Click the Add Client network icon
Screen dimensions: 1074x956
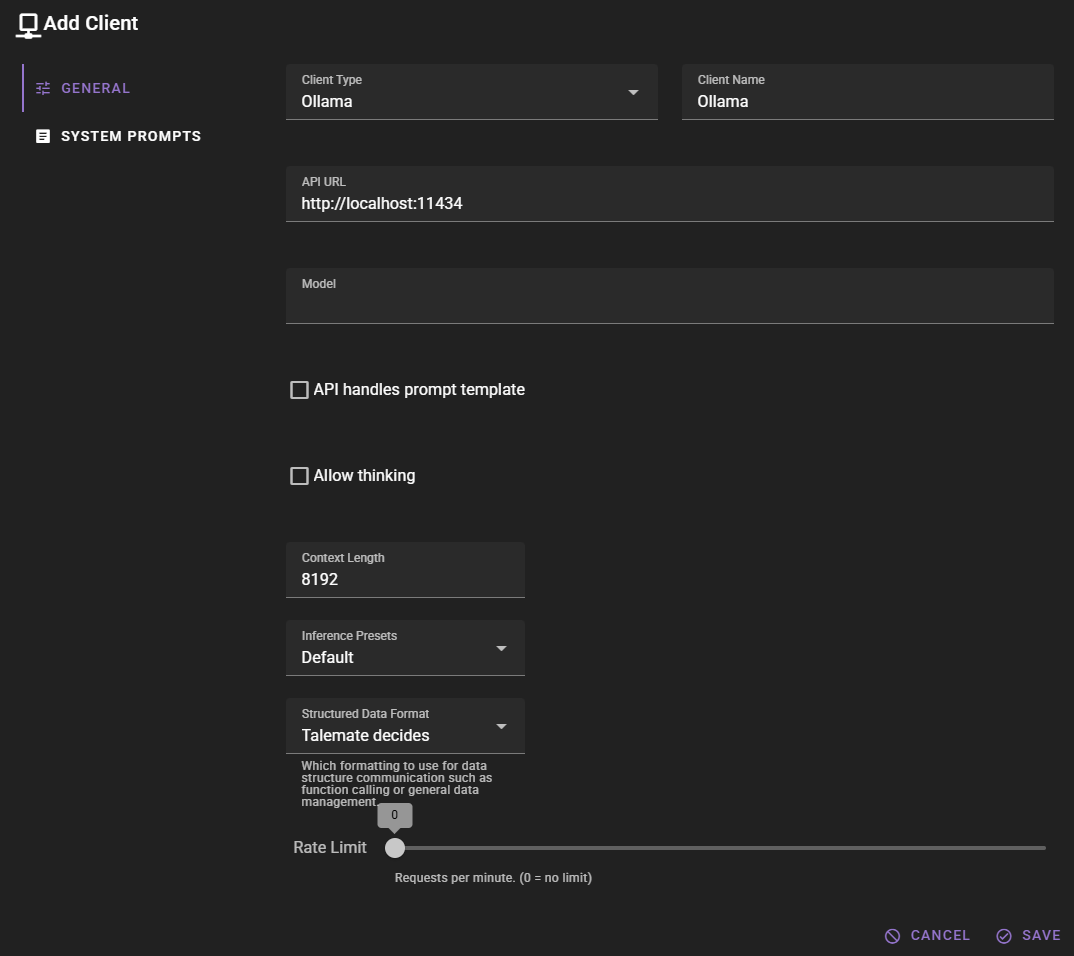[28, 25]
